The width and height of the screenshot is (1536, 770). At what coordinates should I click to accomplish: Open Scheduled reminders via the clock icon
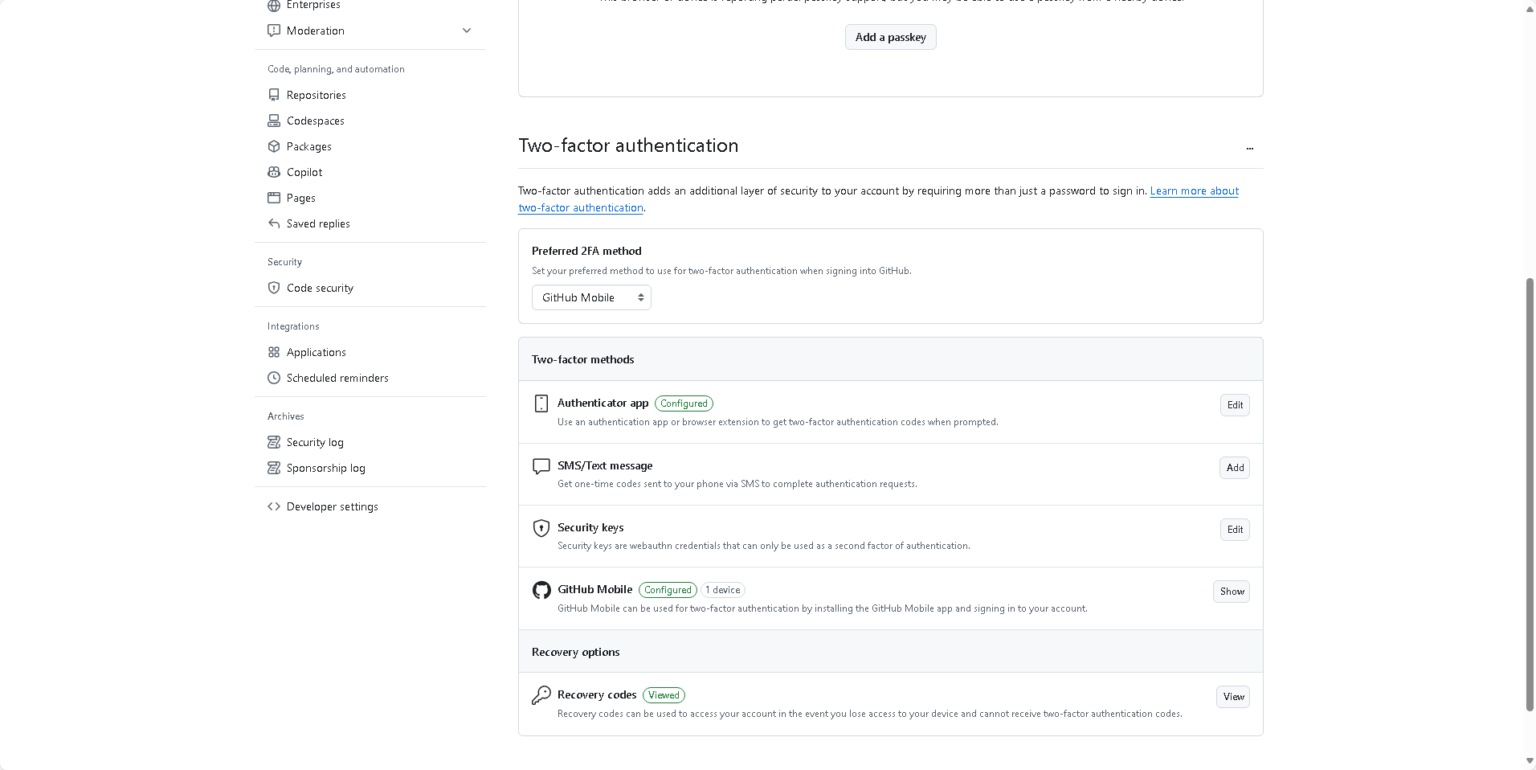coord(274,377)
